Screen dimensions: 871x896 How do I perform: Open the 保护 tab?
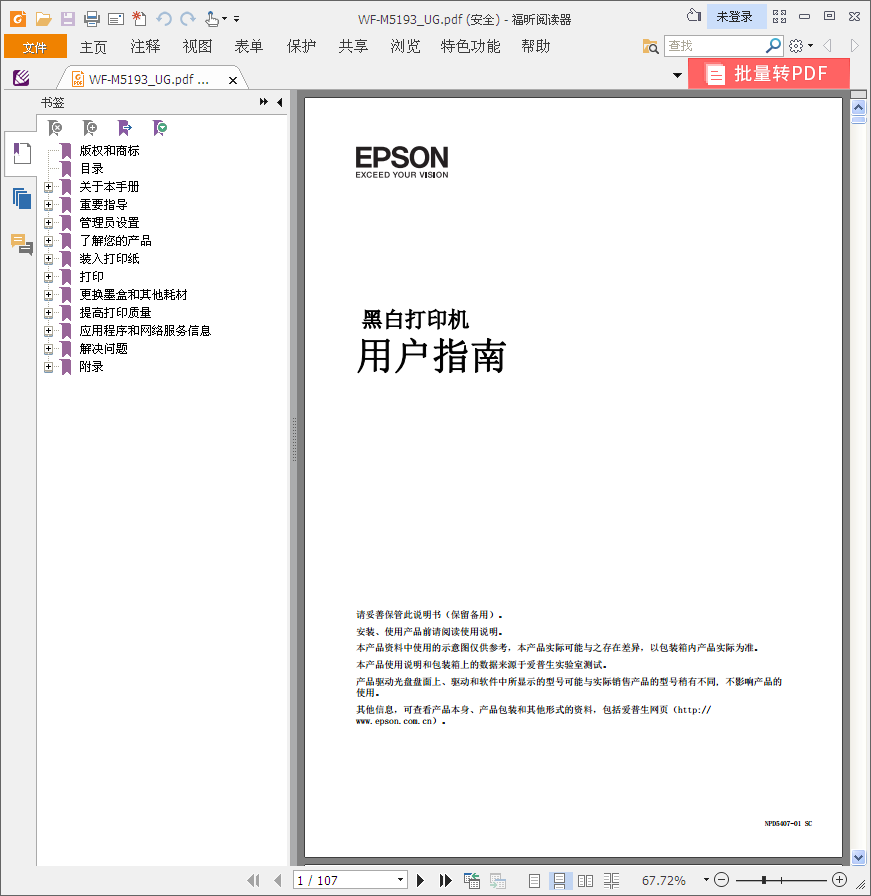(x=301, y=46)
